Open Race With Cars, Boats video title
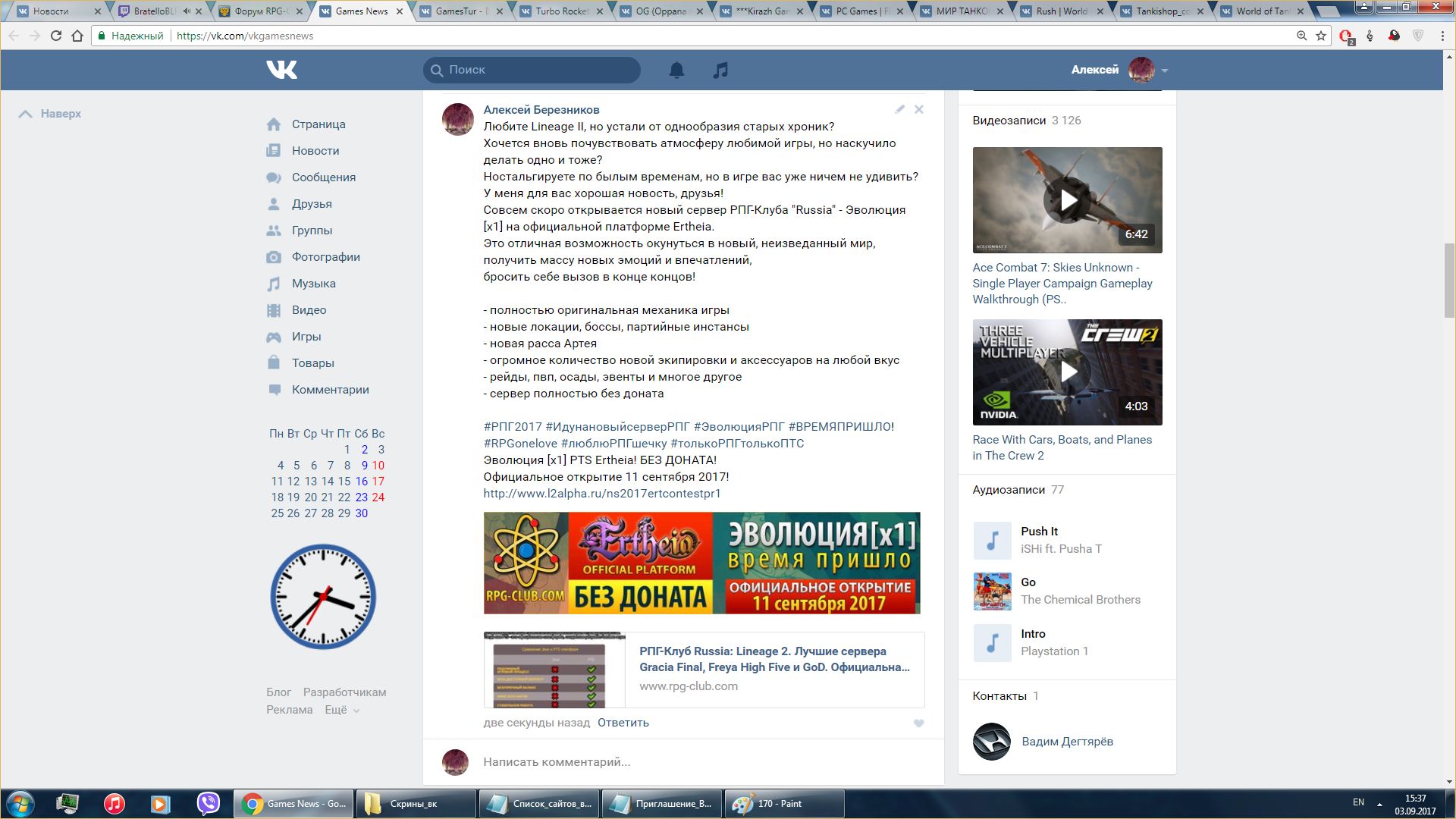This screenshot has width=1456, height=819. 1062,447
